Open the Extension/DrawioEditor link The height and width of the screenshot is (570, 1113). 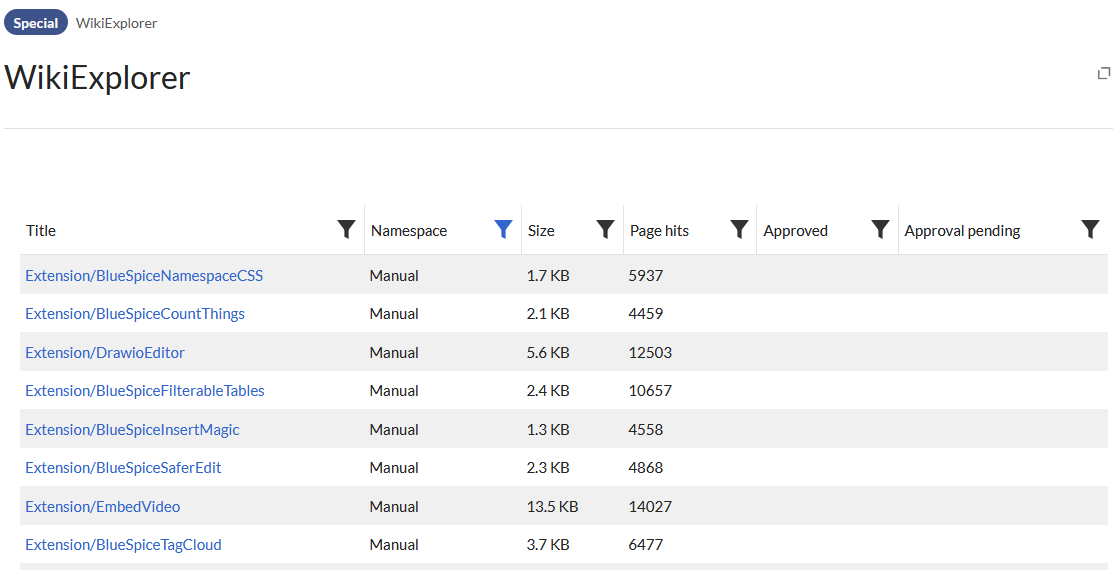coord(105,353)
